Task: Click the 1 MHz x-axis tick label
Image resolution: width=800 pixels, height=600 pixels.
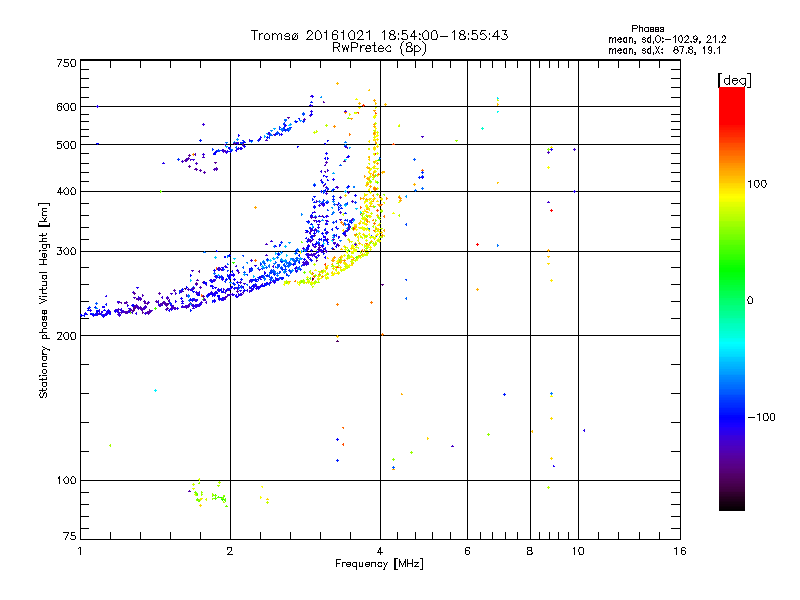Action: (80, 552)
